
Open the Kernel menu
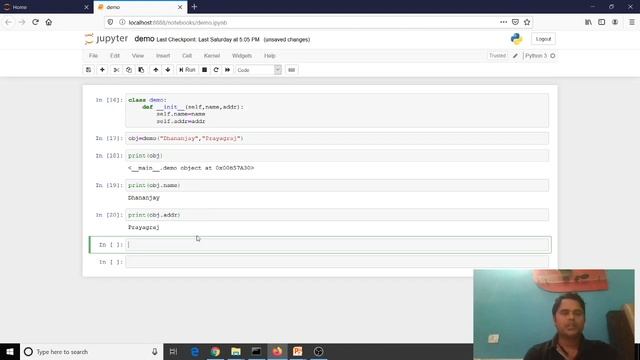212,56
